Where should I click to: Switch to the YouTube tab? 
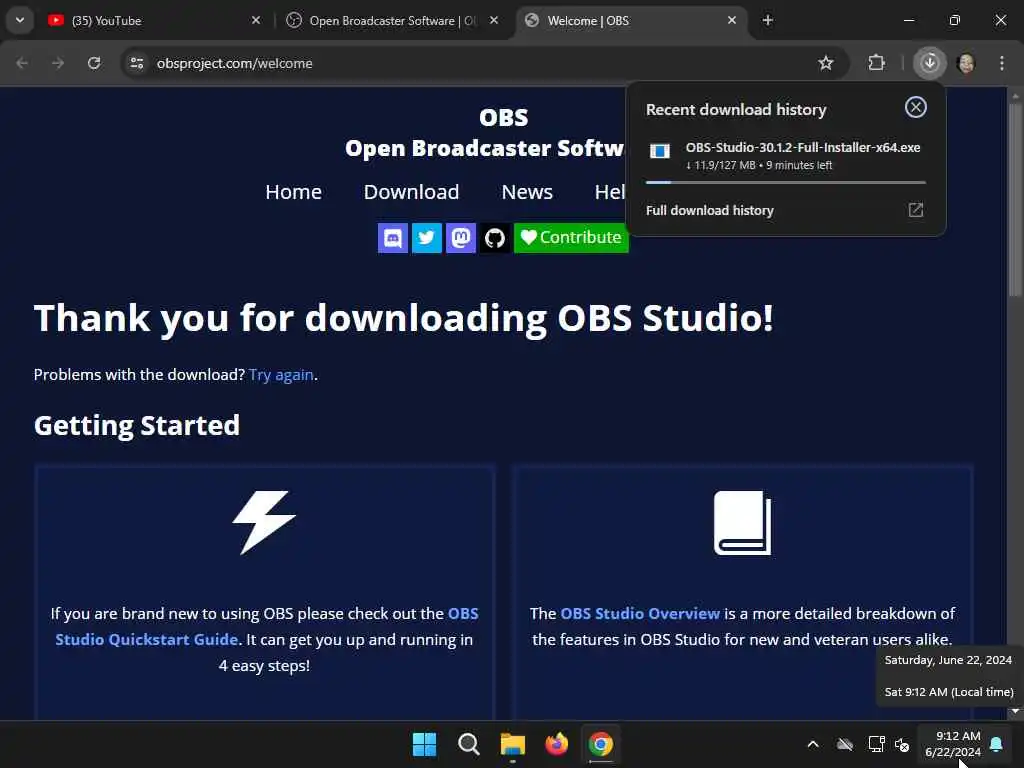pos(153,21)
